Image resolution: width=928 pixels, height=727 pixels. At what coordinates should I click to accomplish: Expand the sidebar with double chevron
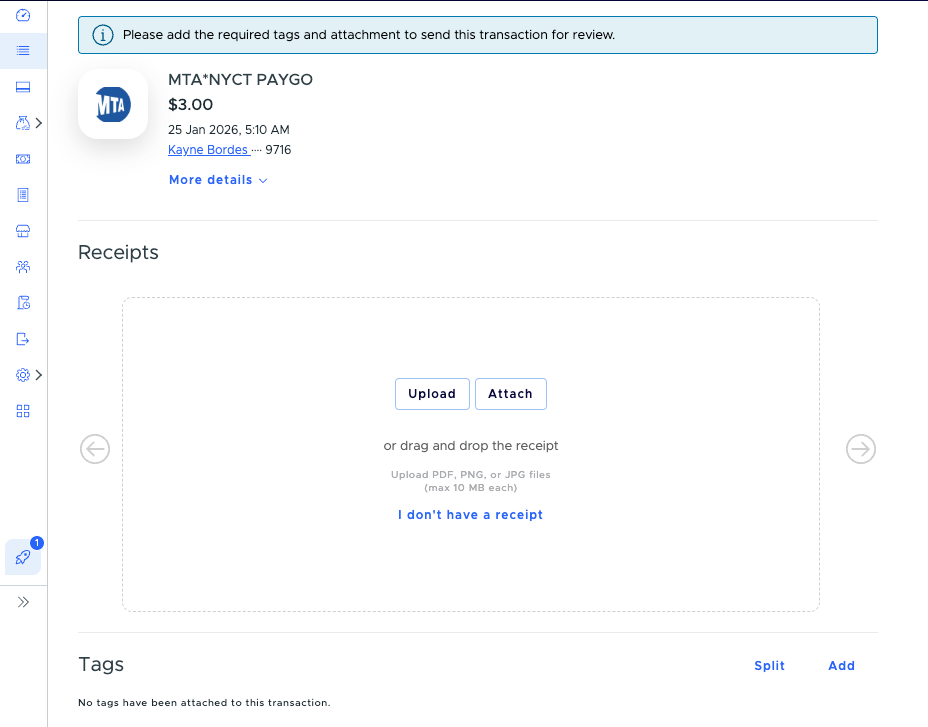[23, 602]
